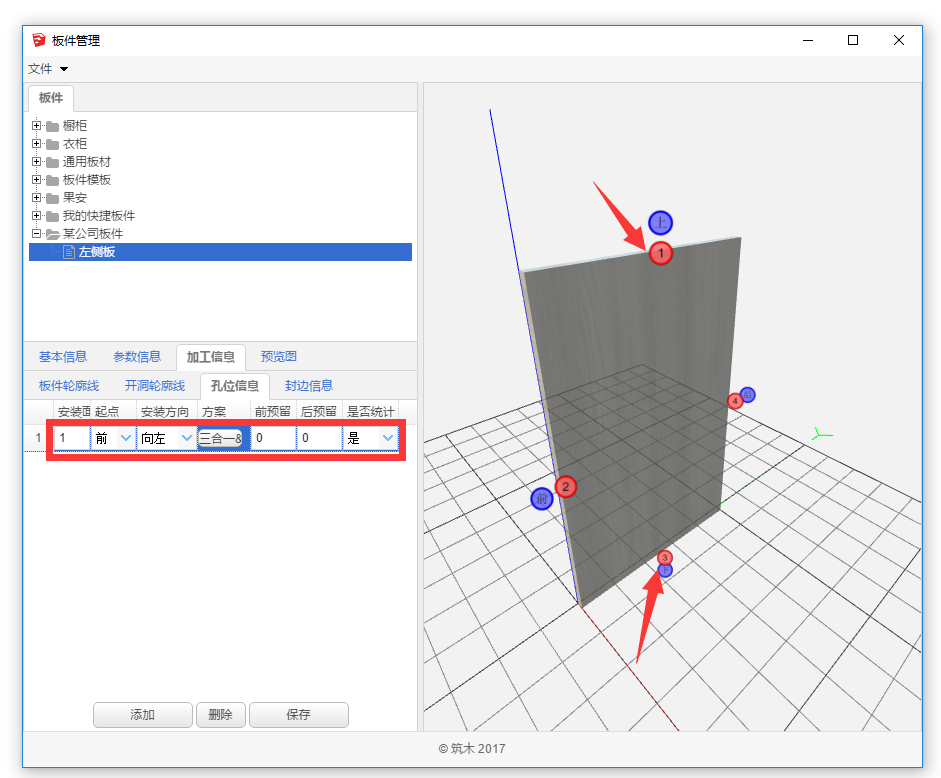Image resolution: width=941 pixels, height=778 pixels.
Task: Click the blue 上 direction marker
Action: (660, 223)
